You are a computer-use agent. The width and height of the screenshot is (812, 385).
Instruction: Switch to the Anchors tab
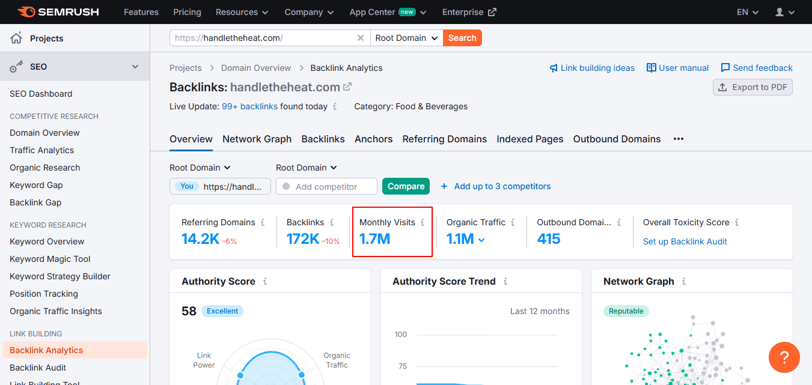pos(373,139)
